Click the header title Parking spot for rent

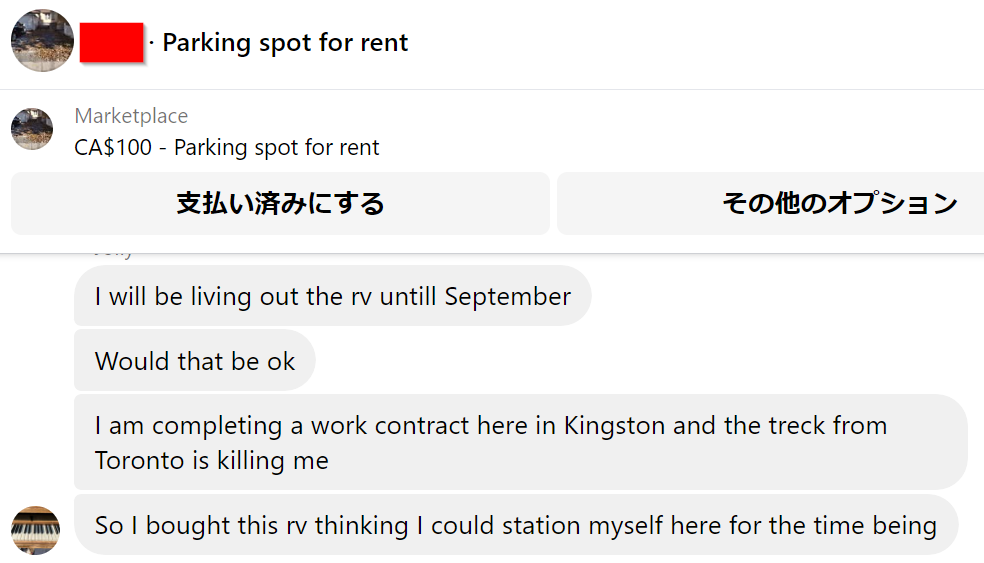(x=285, y=43)
